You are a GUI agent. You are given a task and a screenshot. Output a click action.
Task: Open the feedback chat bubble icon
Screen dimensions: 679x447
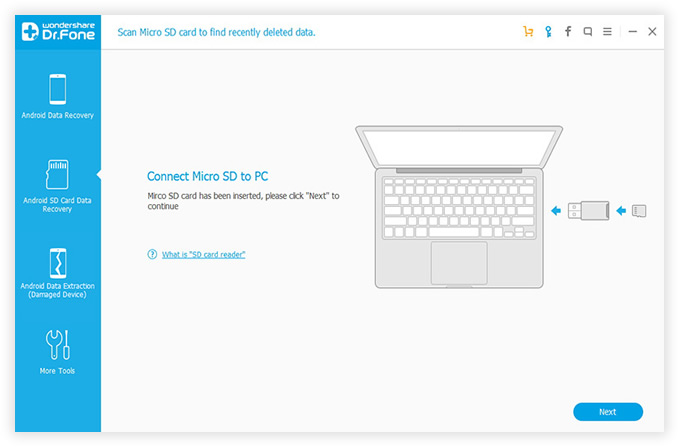point(588,32)
